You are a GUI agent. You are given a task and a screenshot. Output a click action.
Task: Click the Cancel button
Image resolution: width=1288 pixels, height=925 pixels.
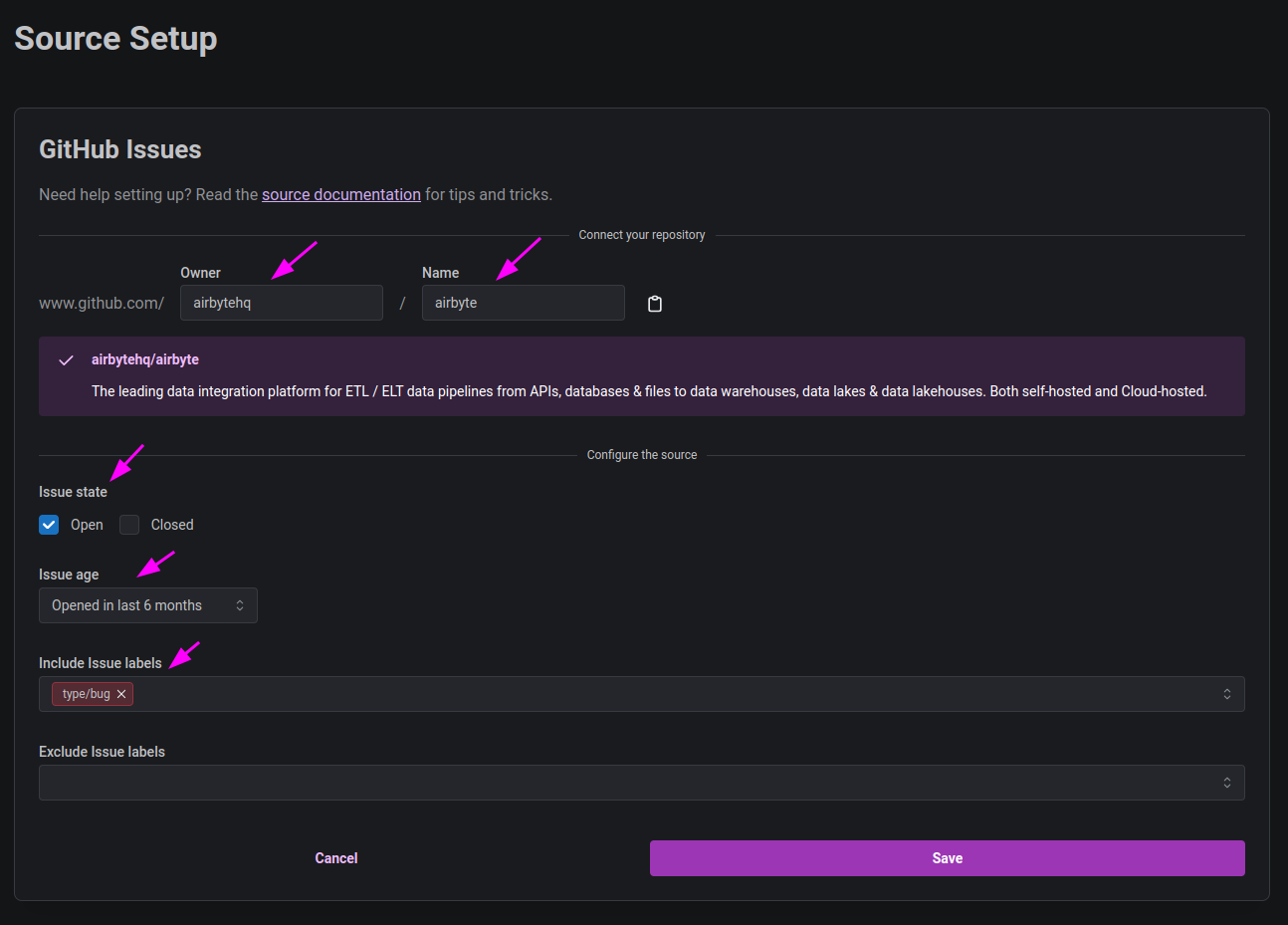click(x=336, y=858)
